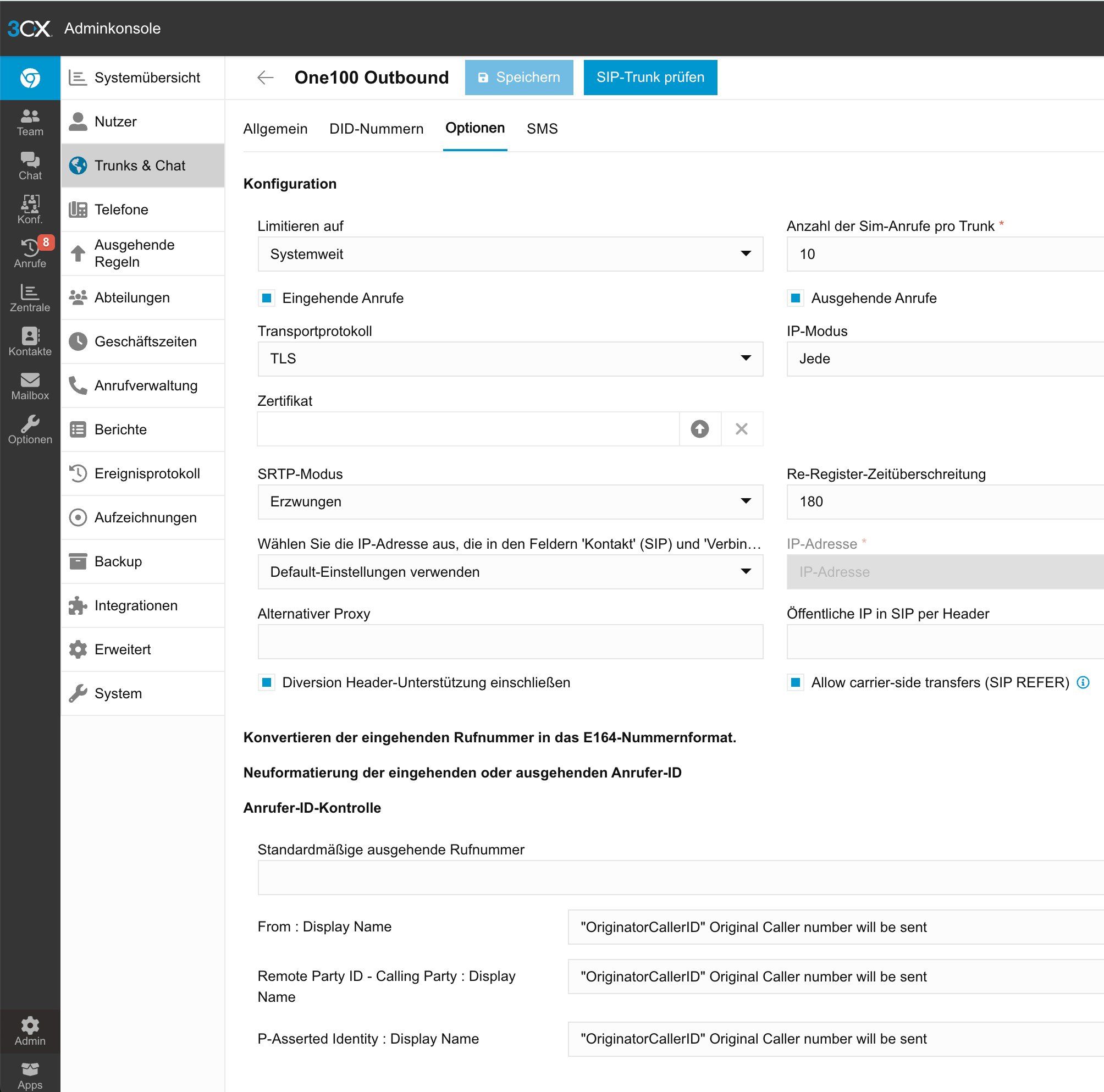The width and height of the screenshot is (1104, 1092).
Task: Select Trunks & Chat in the sidebar
Action: point(143,166)
